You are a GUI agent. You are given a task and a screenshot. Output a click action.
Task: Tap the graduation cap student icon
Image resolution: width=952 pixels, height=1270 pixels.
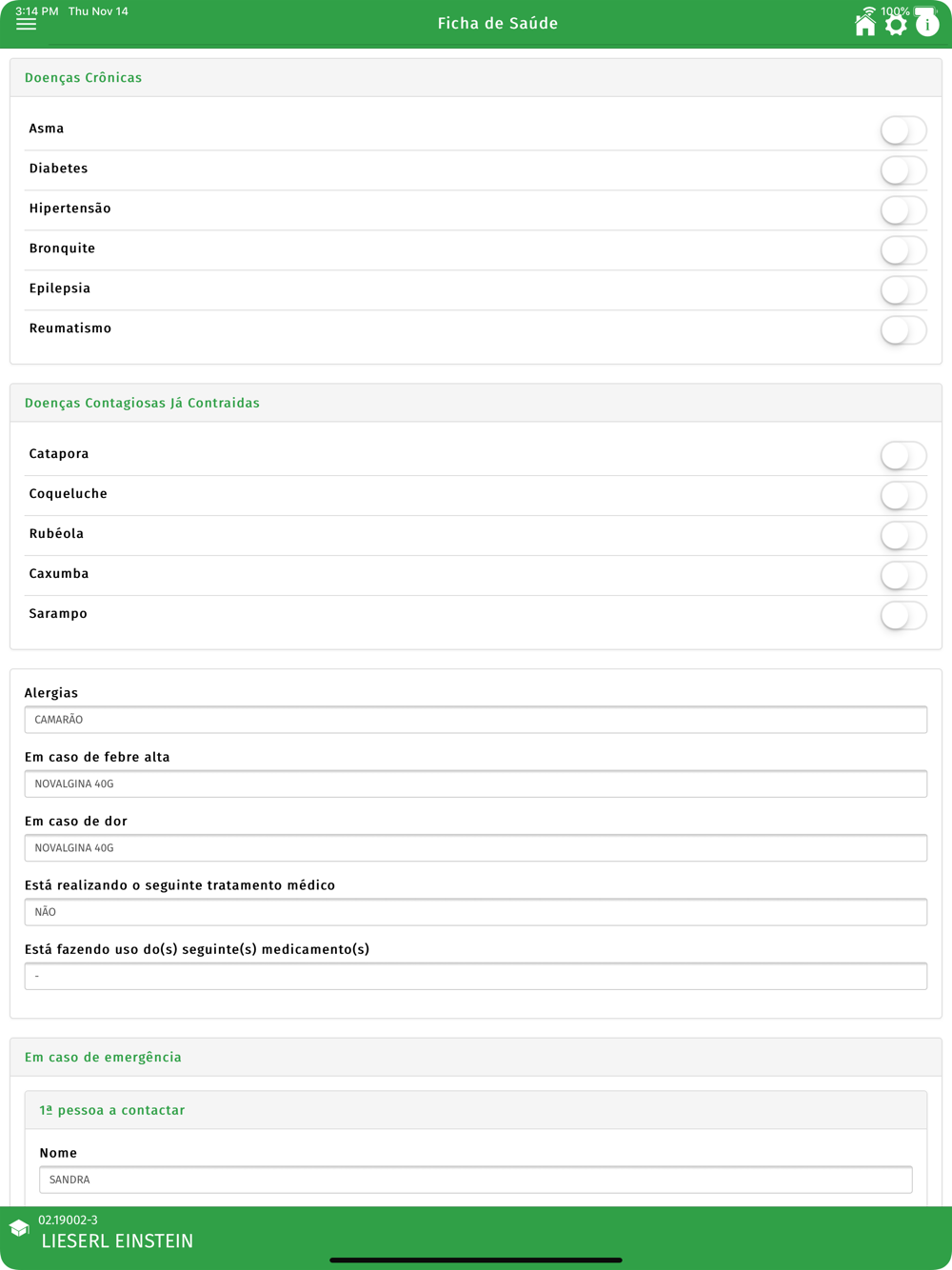19,1229
